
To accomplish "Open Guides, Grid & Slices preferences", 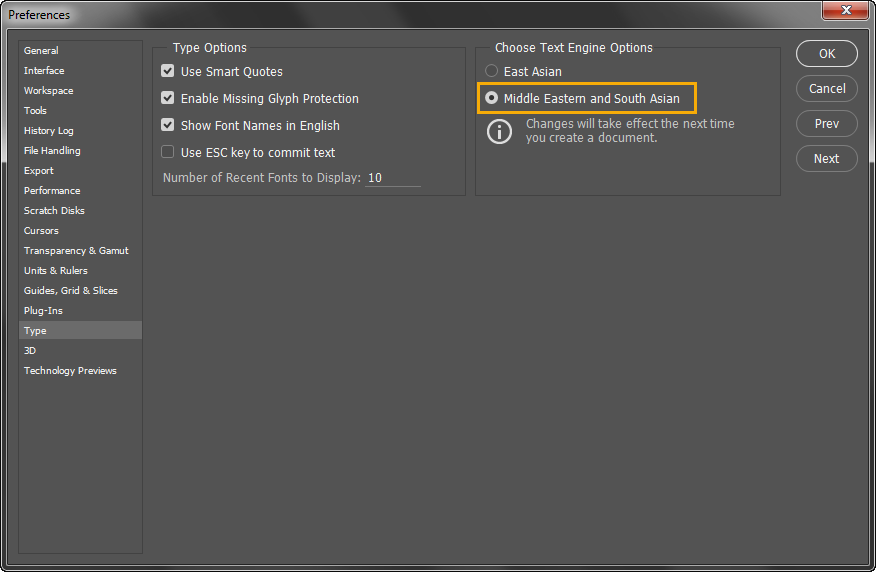I will 70,291.
